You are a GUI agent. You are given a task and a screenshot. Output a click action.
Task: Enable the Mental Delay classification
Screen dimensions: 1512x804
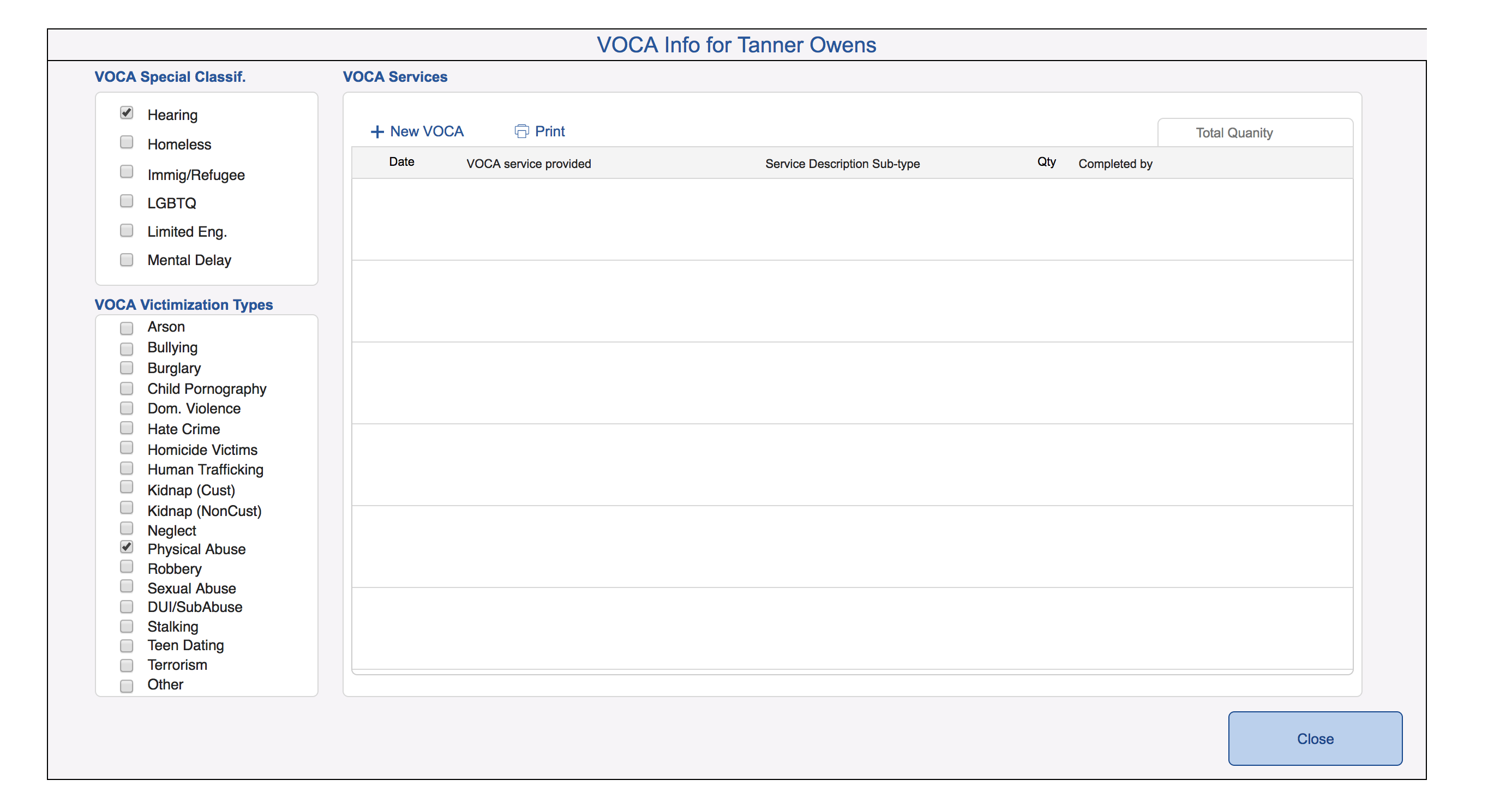(126, 258)
